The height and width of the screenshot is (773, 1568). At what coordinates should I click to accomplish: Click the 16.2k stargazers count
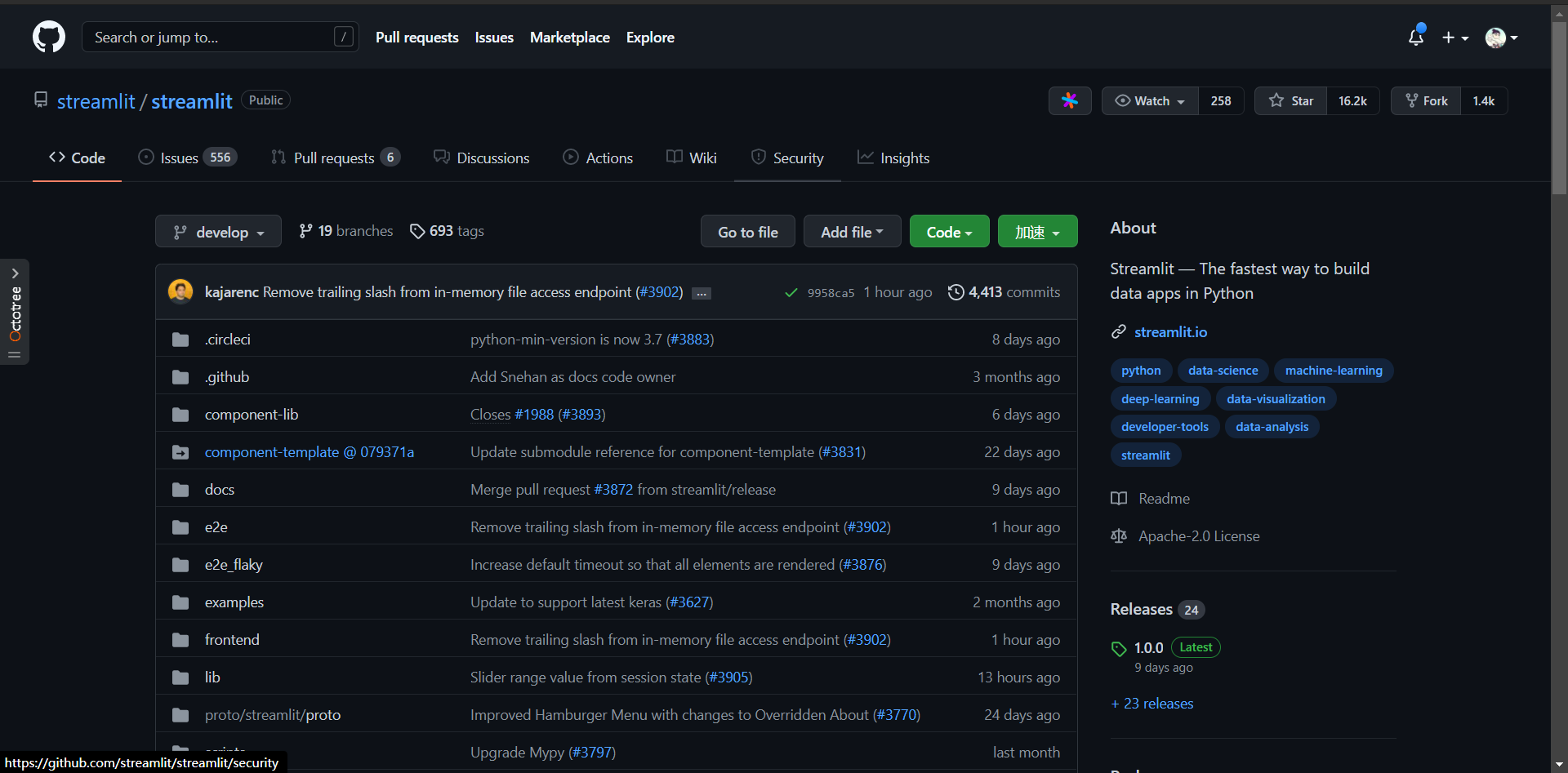click(x=1352, y=100)
